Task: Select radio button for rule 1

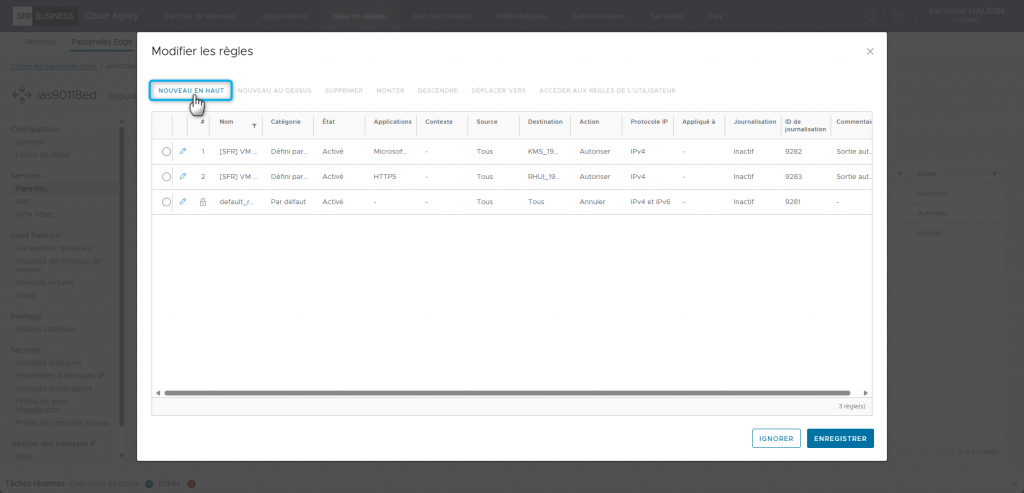Action: click(x=166, y=151)
